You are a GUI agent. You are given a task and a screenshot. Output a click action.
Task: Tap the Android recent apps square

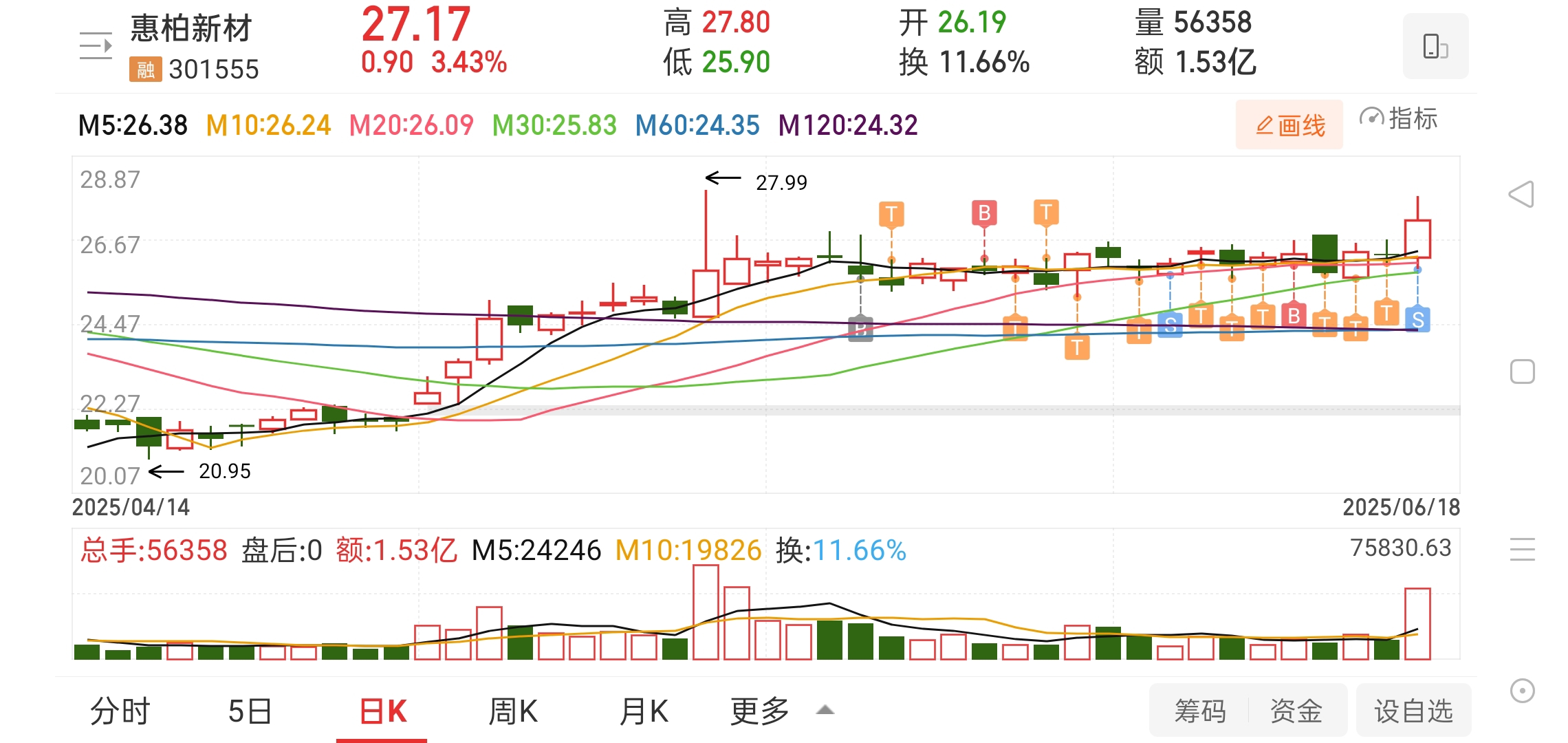click(1522, 372)
